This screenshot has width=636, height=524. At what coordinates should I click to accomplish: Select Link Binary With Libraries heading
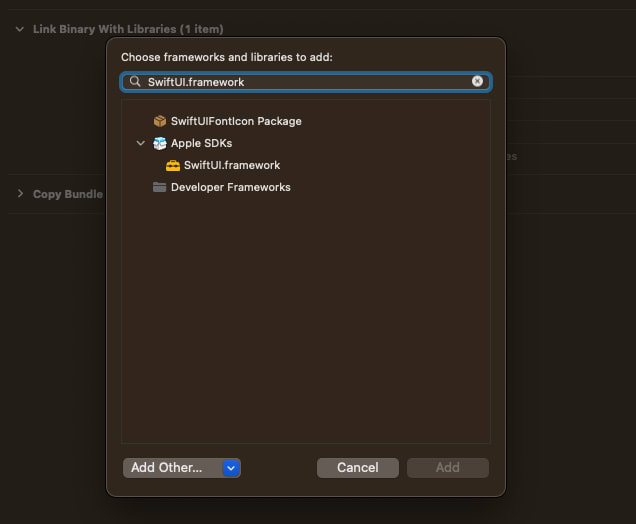click(x=128, y=29)
